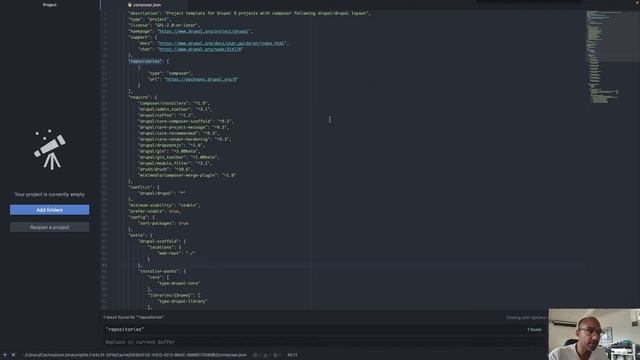Click the "drupal/coffee" line
This screenshot has height=360, width=640.
coord(167,115)
